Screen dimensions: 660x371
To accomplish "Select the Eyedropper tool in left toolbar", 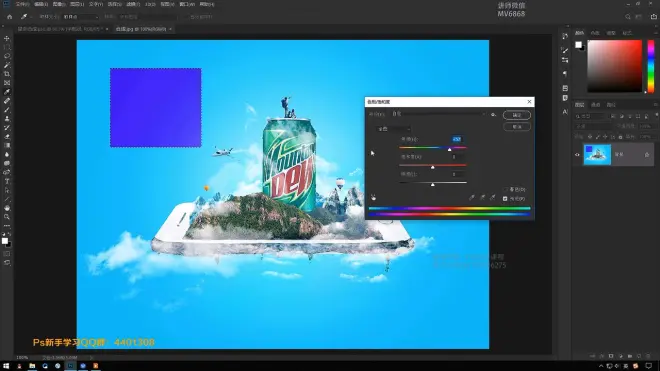I will (7, 92).
